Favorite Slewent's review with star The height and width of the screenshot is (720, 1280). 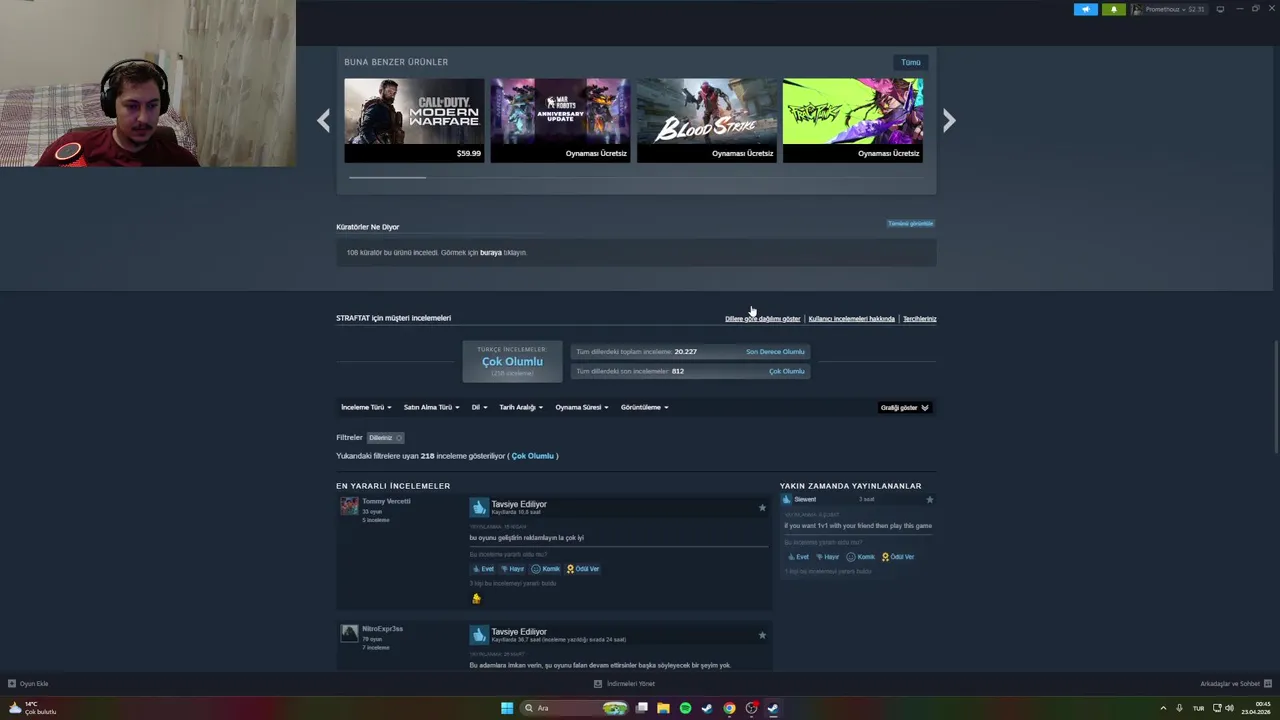929,499
